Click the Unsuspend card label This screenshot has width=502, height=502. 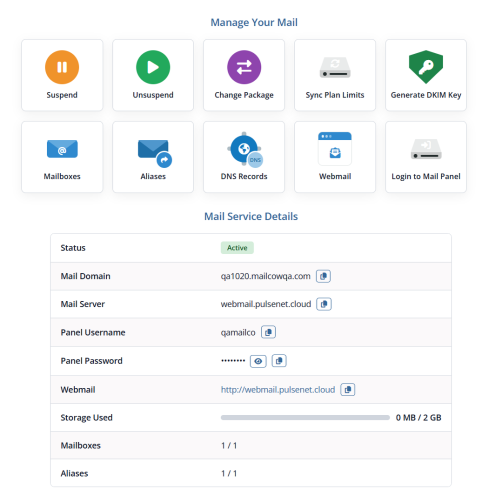coord(153,95)
